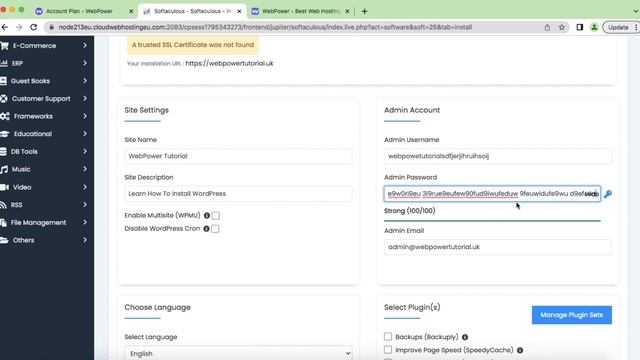
Task: Click the browser address bar URL
Action: coord(265,27)
